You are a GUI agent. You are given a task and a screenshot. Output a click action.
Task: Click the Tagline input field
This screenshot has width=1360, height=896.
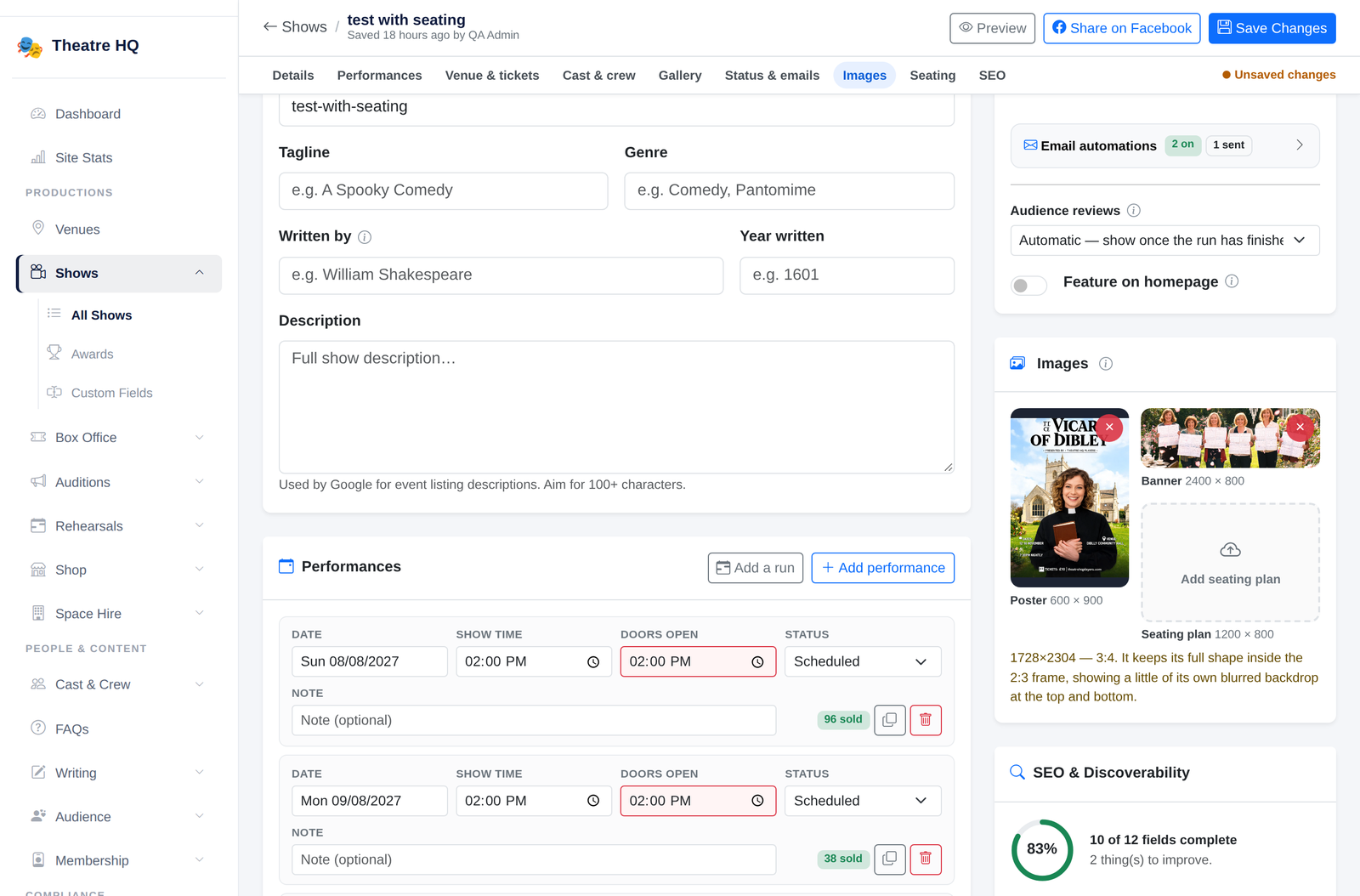coord(443,191)
